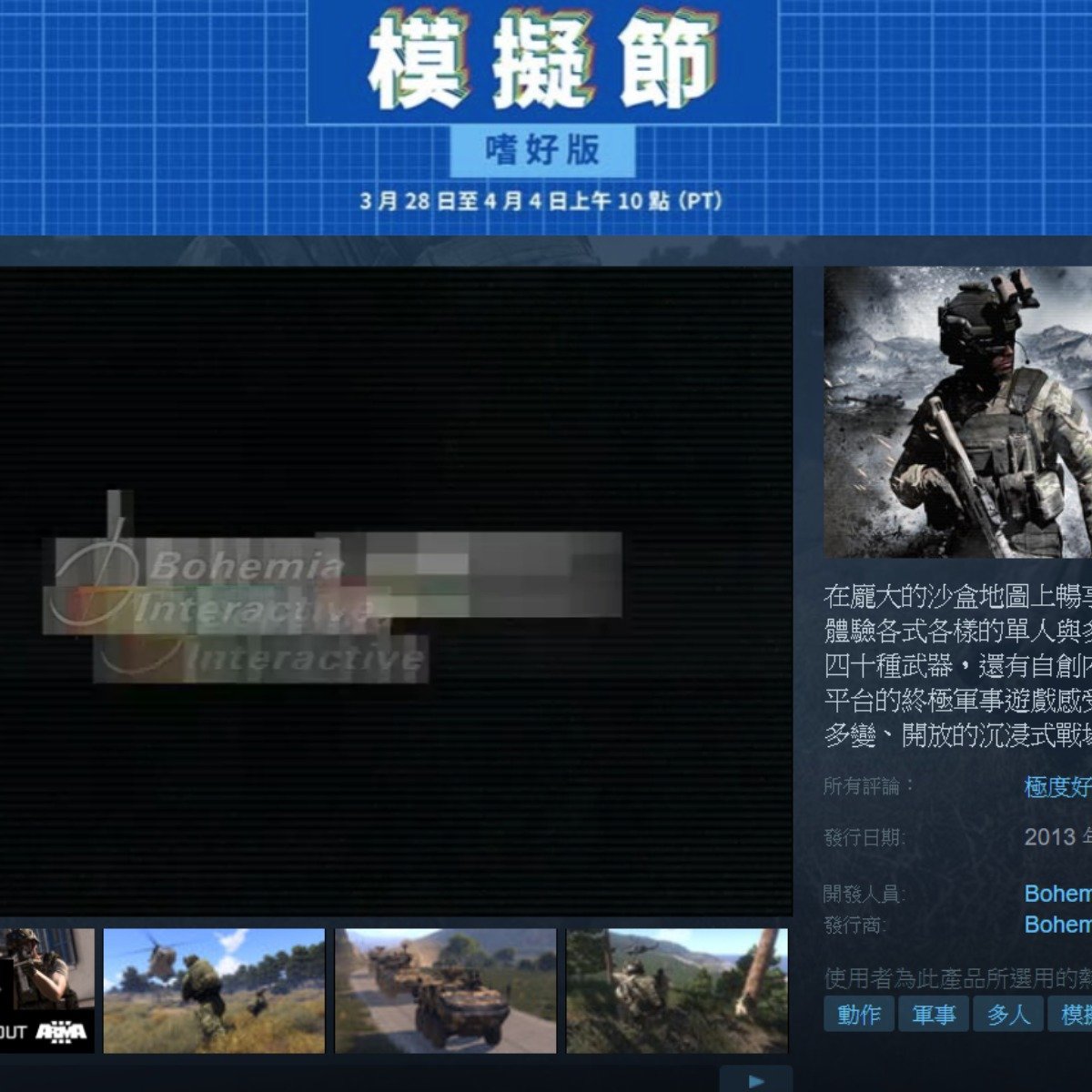The image size is (1092, 1092).
Task: Open the developer Bohemia Interactive link
Action: point(1057,894)
